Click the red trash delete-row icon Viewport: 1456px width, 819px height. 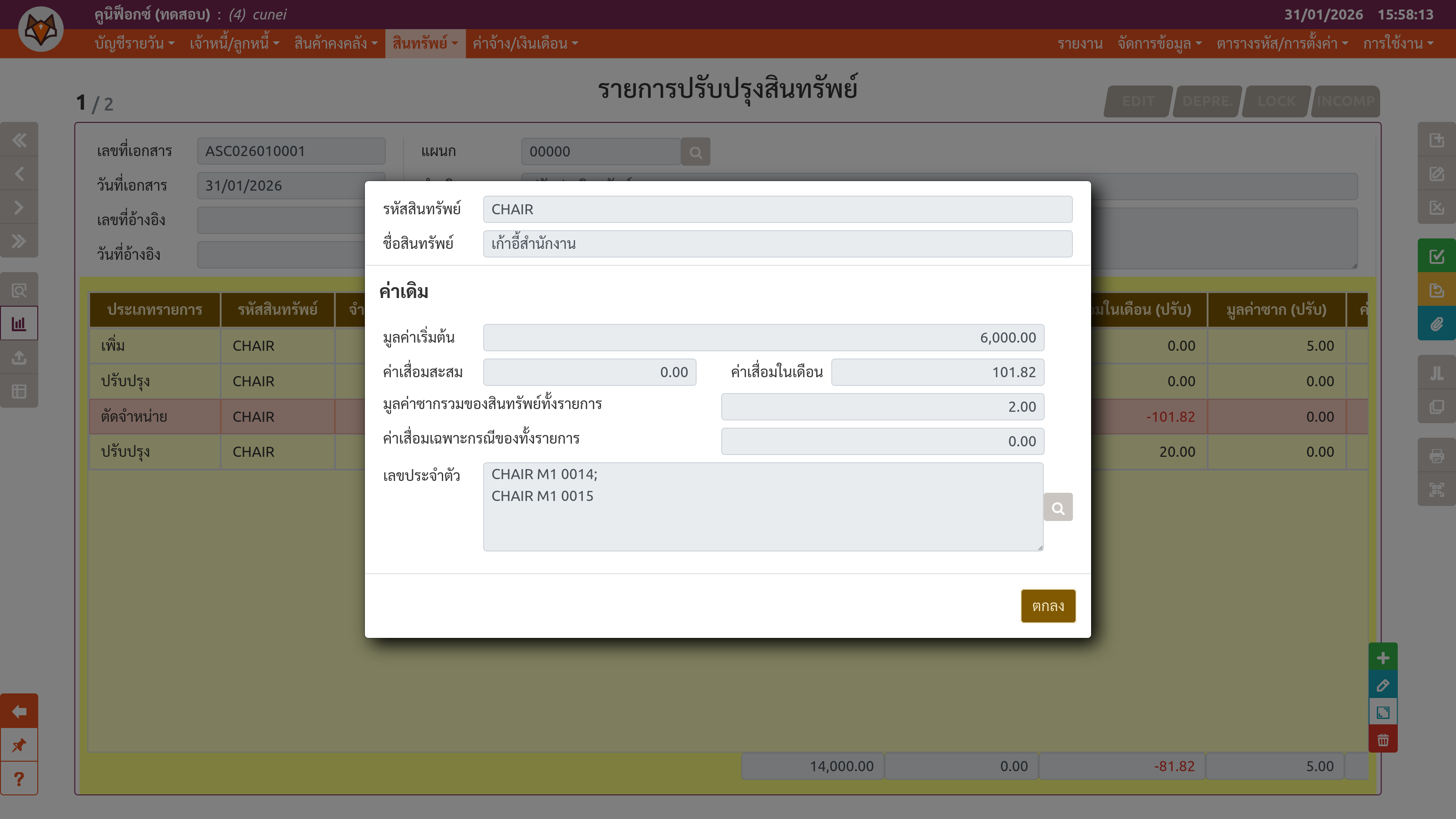click(x=1383, y=740)
